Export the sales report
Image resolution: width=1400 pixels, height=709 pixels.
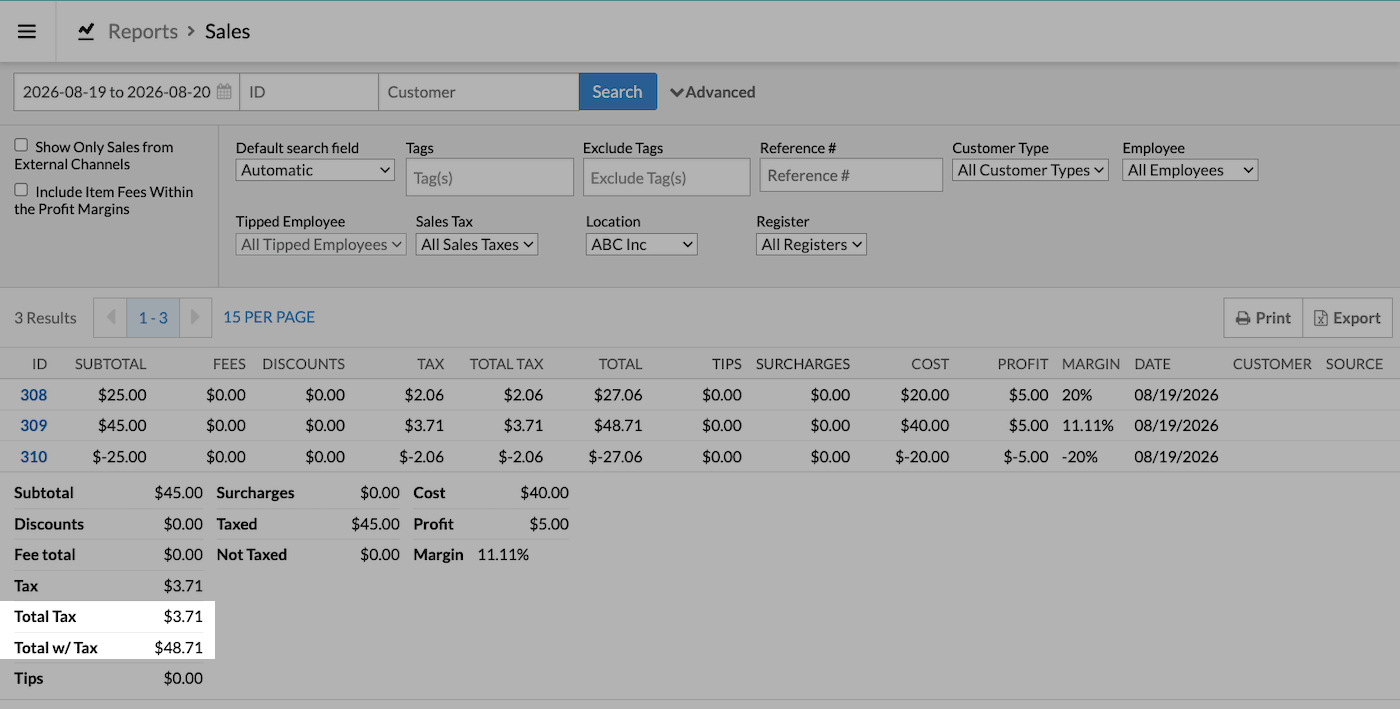click(1347, 318)
